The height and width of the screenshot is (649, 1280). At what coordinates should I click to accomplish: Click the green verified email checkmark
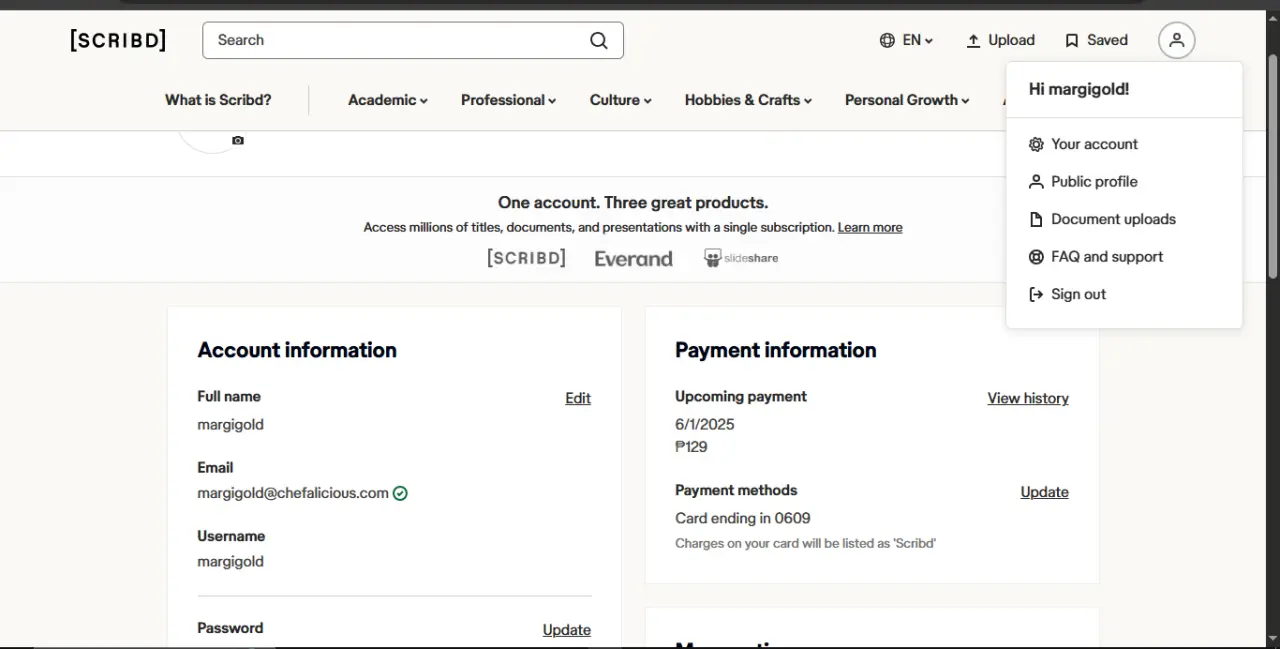point(400,493)
